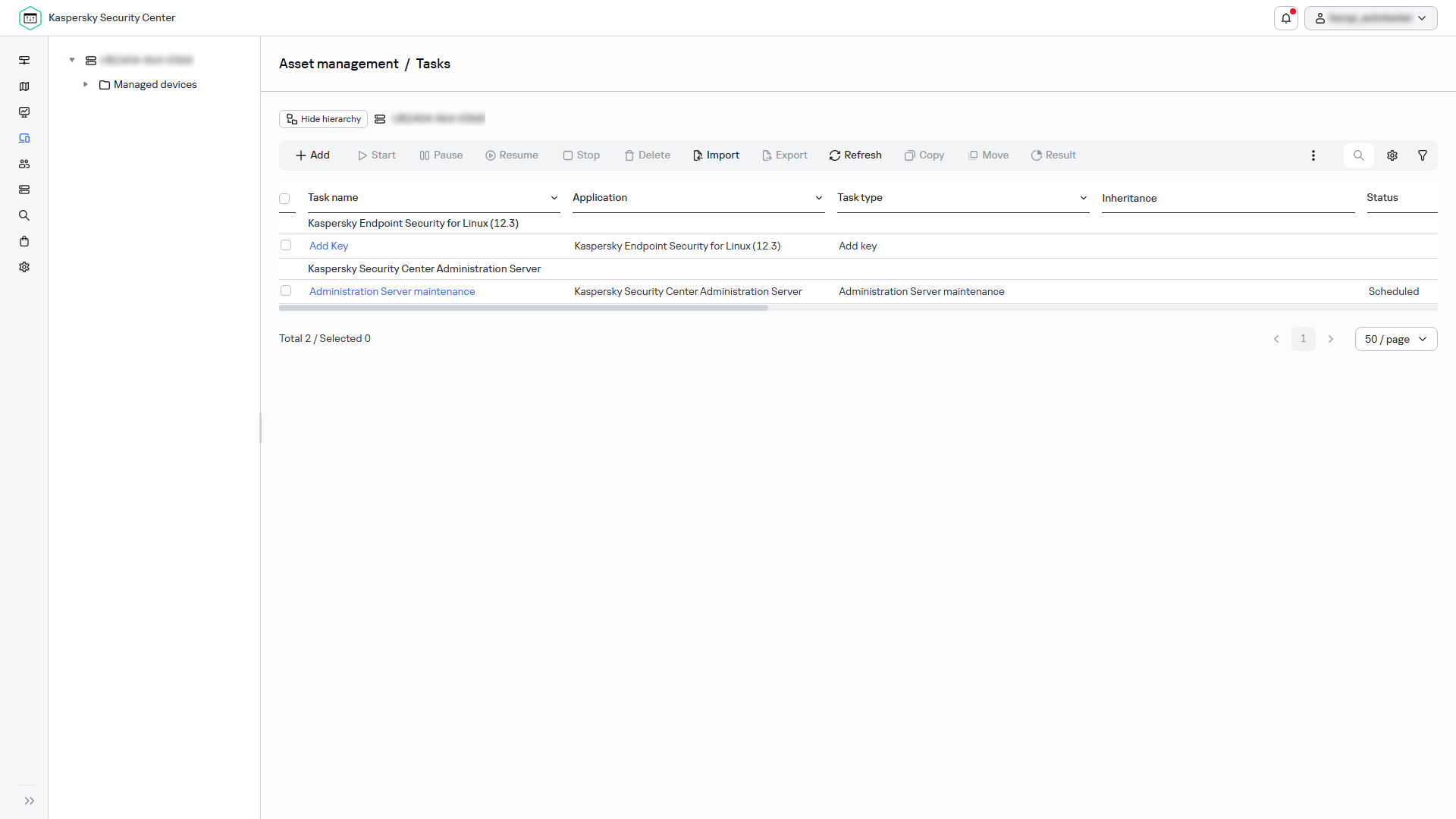Image resolution: width=1456 pixels, height=819 pixels.
Task: Open the map-shaped sidebar icon
Action: pos(24,86)
